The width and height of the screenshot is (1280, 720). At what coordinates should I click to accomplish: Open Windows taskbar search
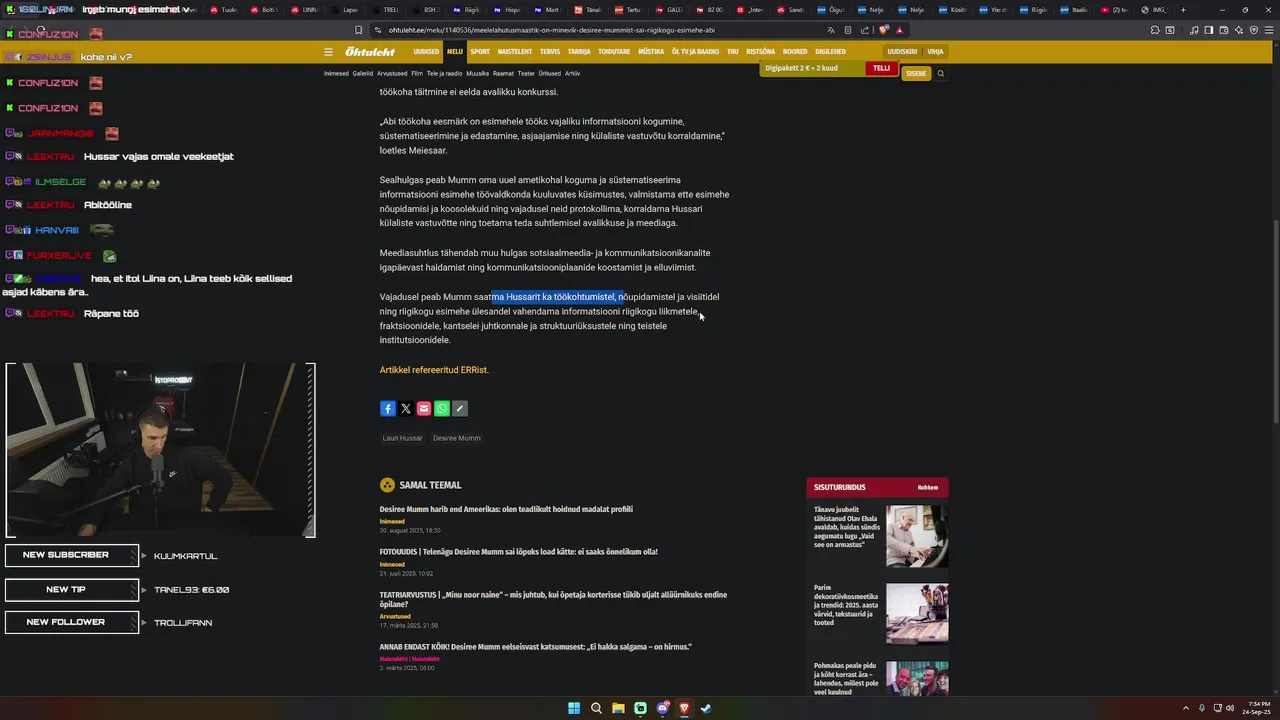[596, 708]
